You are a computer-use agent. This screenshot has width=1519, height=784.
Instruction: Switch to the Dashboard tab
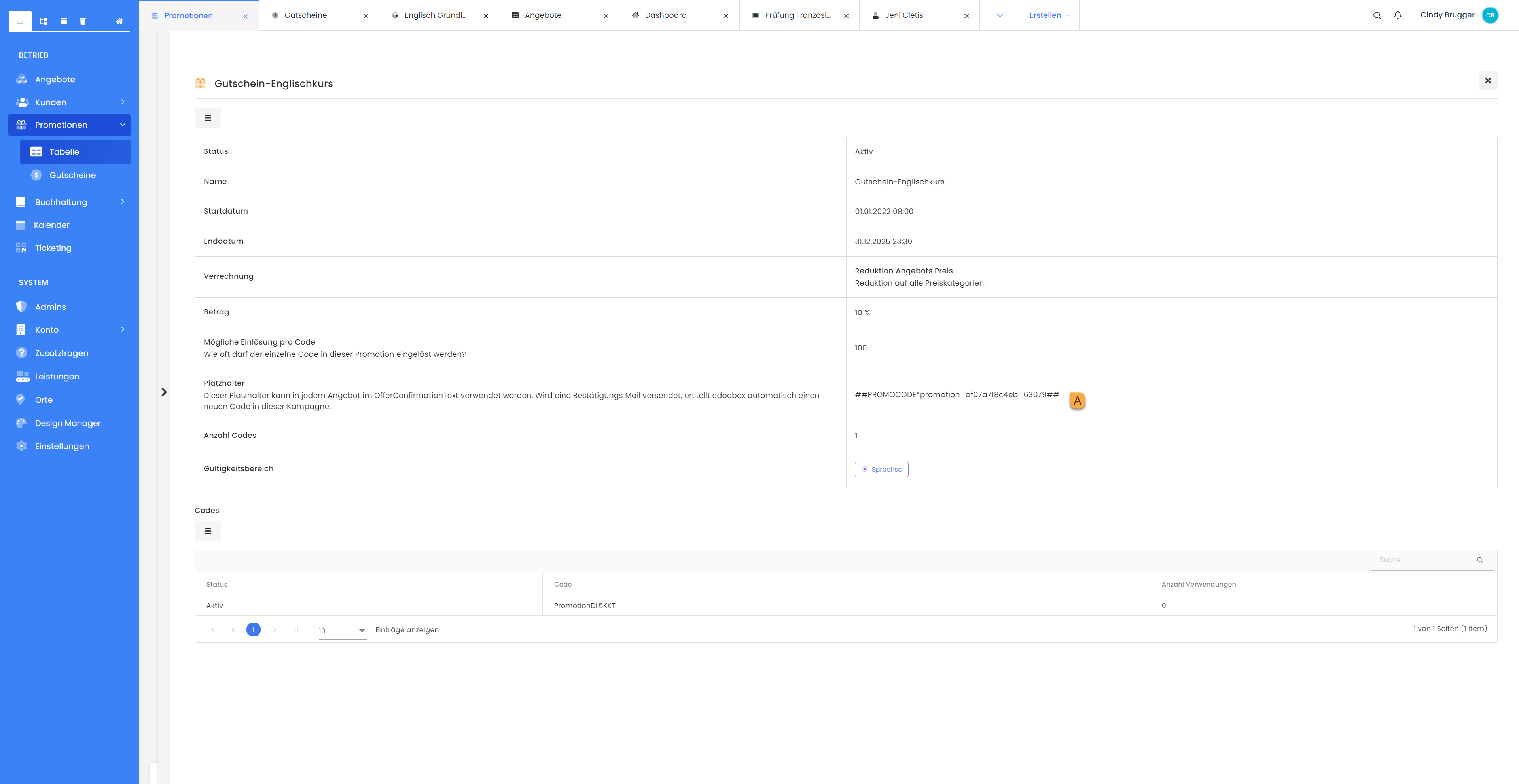[665, 15]
